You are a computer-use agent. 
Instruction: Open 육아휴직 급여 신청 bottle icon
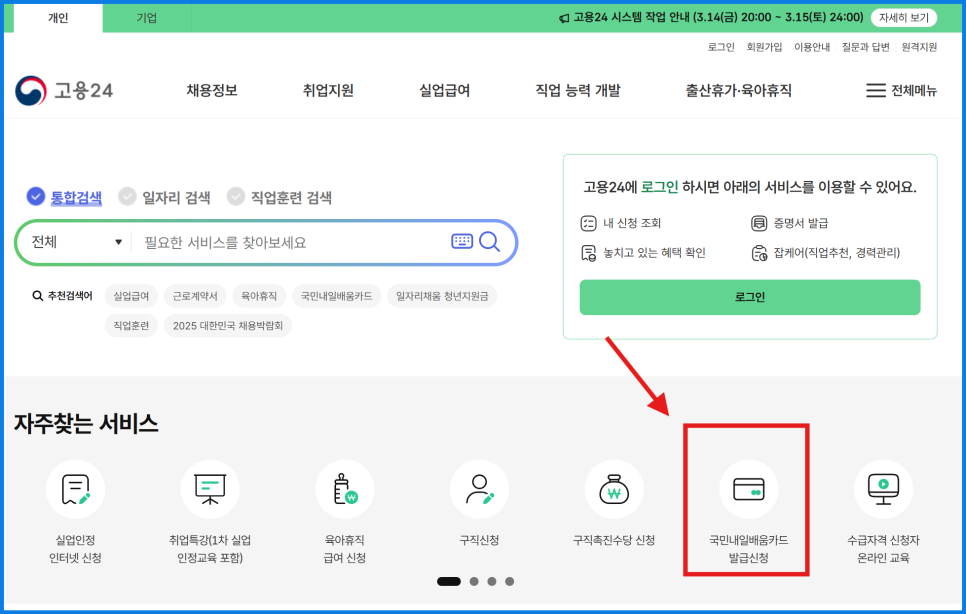345,489
